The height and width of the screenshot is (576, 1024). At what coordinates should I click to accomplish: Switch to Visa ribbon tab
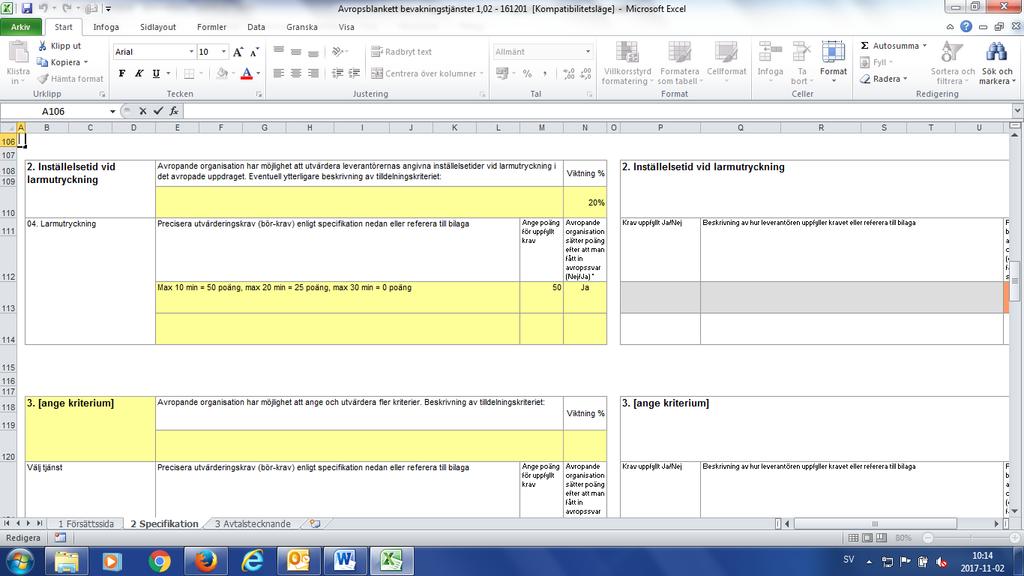pyautogui.click(x=346, y=27)
